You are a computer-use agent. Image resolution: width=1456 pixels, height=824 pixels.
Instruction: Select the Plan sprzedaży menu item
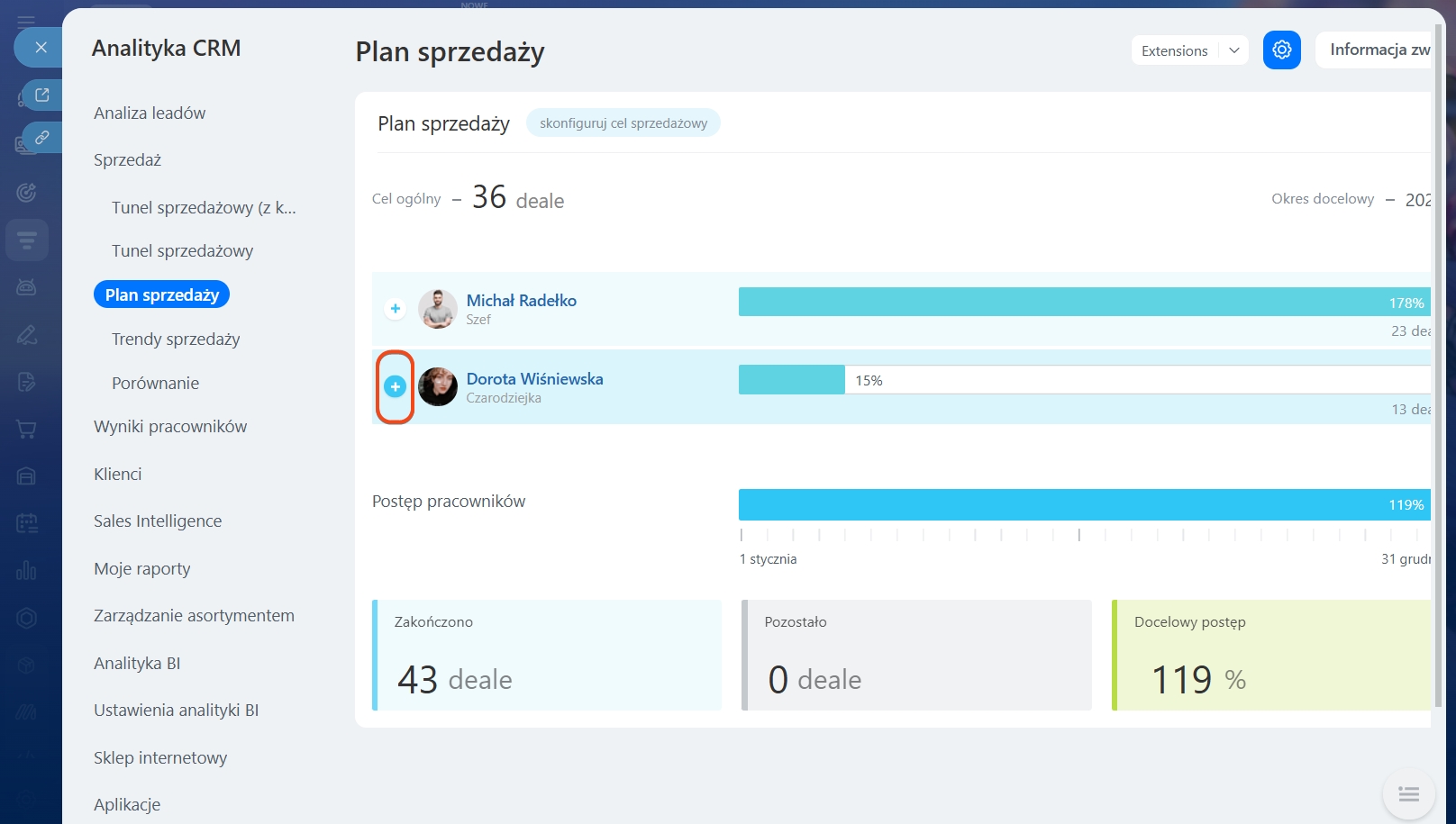pos(162,294)
